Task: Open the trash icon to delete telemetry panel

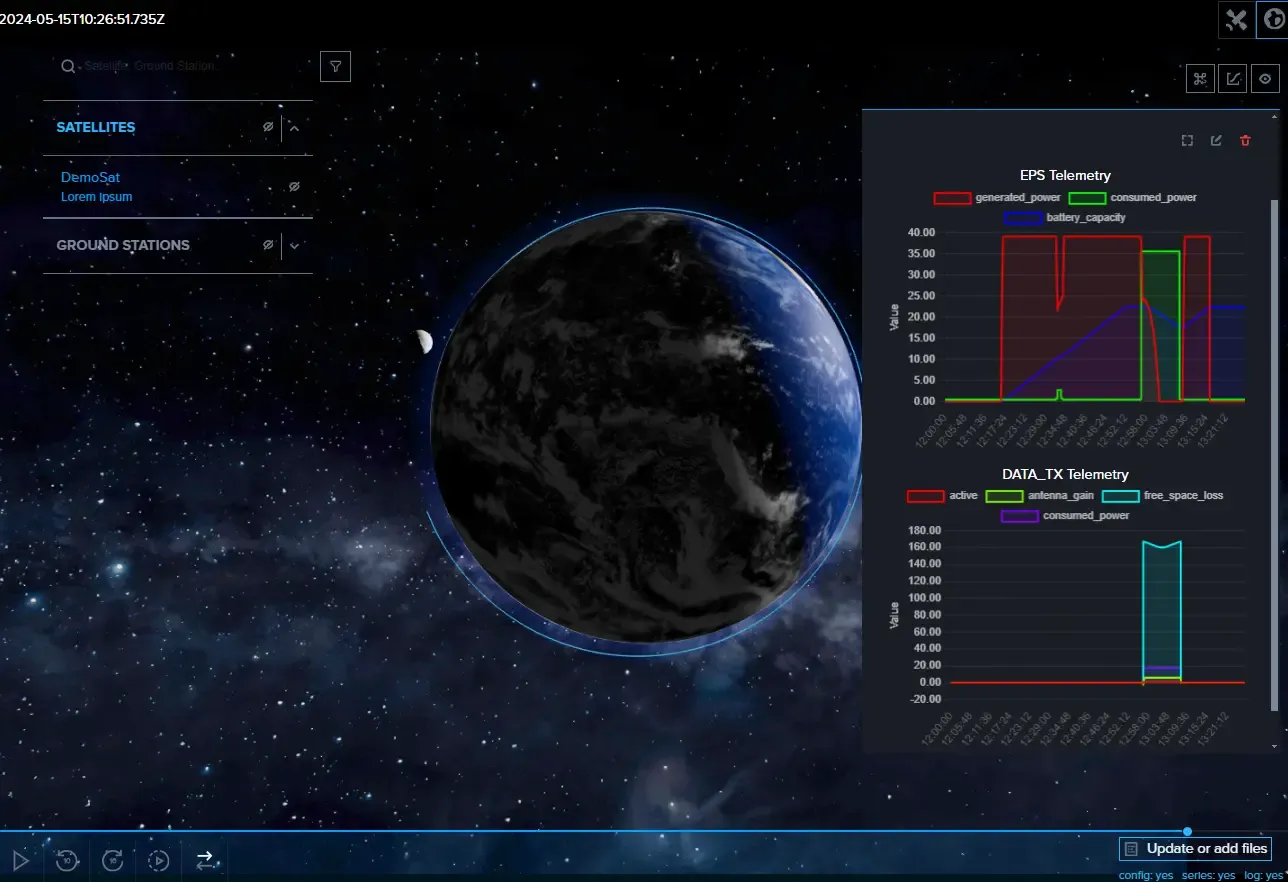Action: tap(1245, 140)
